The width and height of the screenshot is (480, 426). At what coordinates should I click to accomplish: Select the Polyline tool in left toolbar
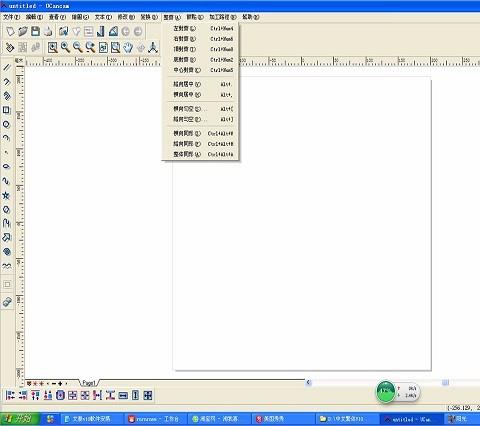[7, 82]
